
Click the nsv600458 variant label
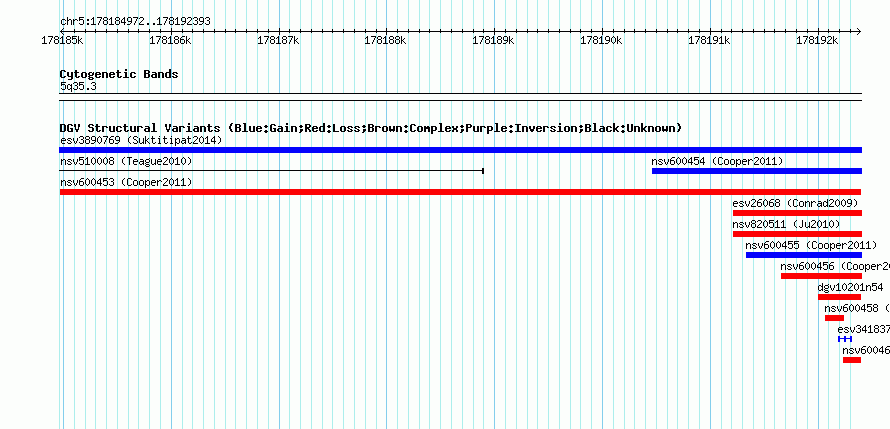coord(857,309)
